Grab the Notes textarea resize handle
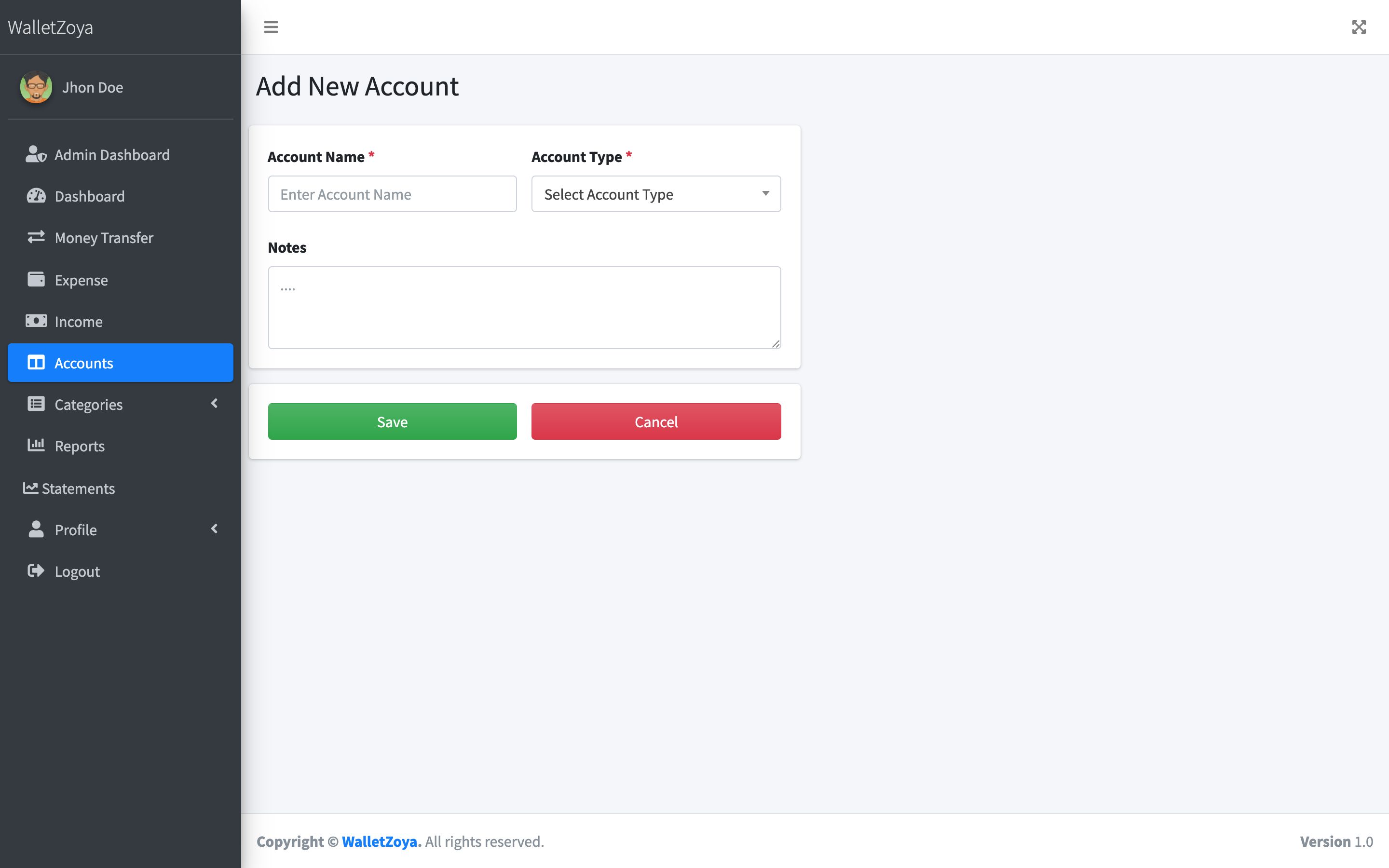The width and height of the screenshot is (1389, 868). pyautogui.click(x=776, y=343)
